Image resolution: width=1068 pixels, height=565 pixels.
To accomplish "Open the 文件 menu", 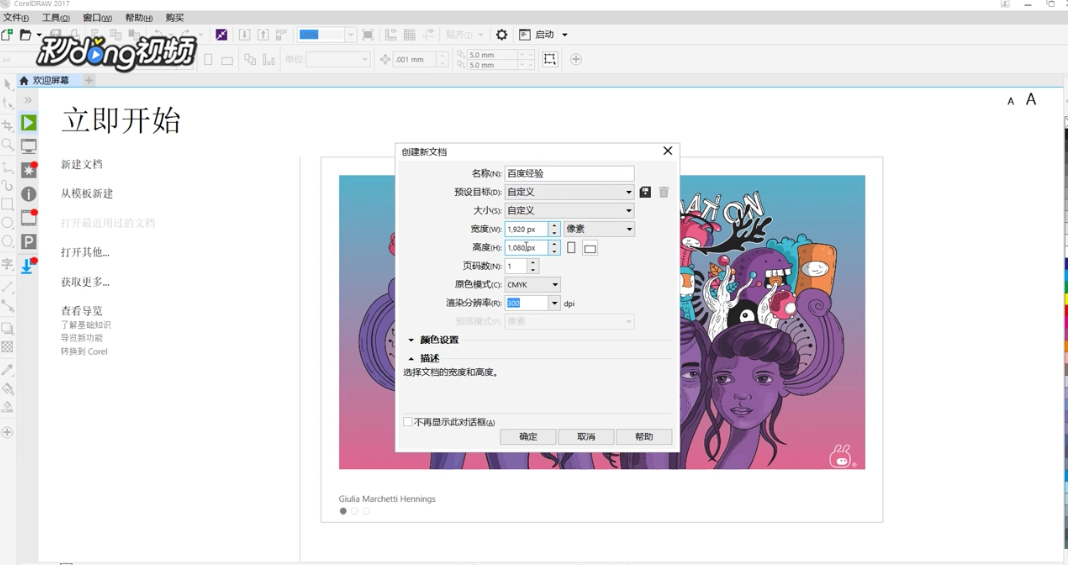I will 16,18.
